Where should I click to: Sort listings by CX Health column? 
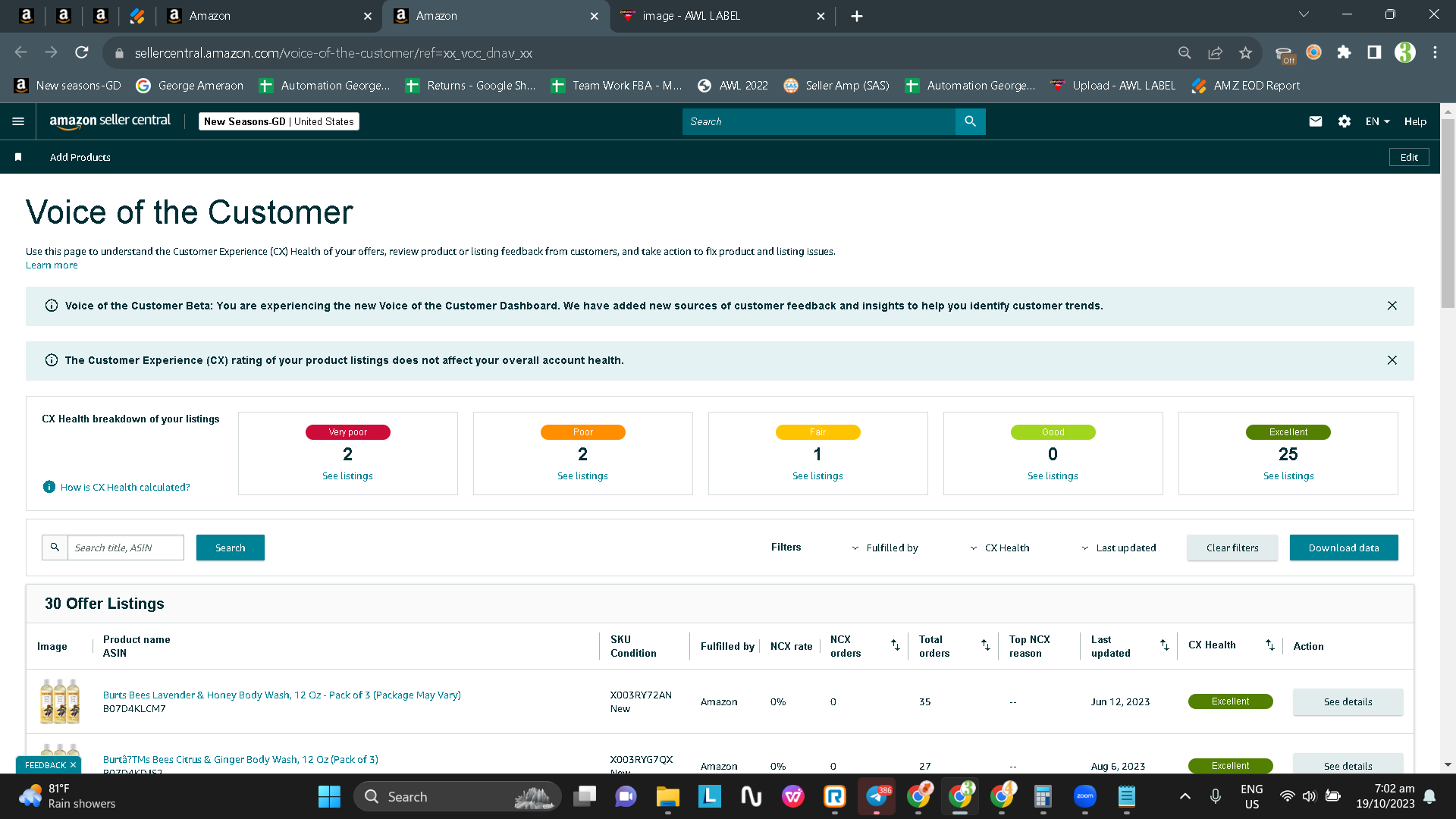[1270, 645]
